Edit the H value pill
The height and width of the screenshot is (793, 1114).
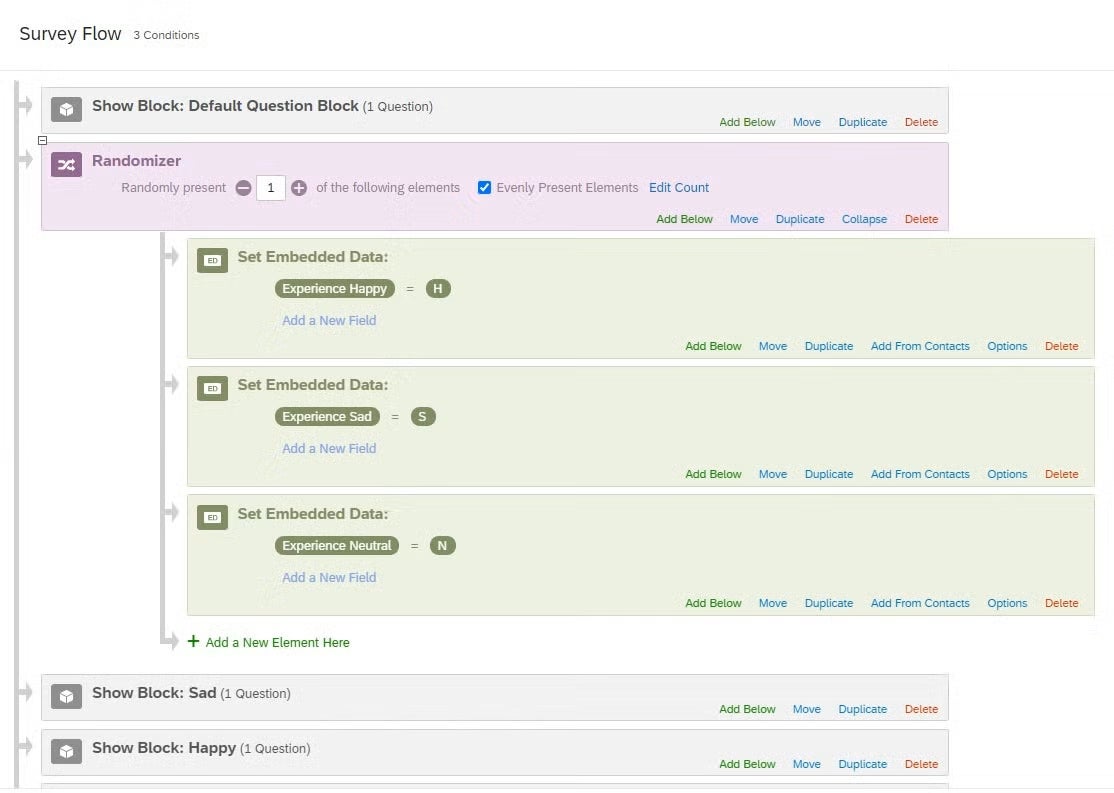coord(438,288)
